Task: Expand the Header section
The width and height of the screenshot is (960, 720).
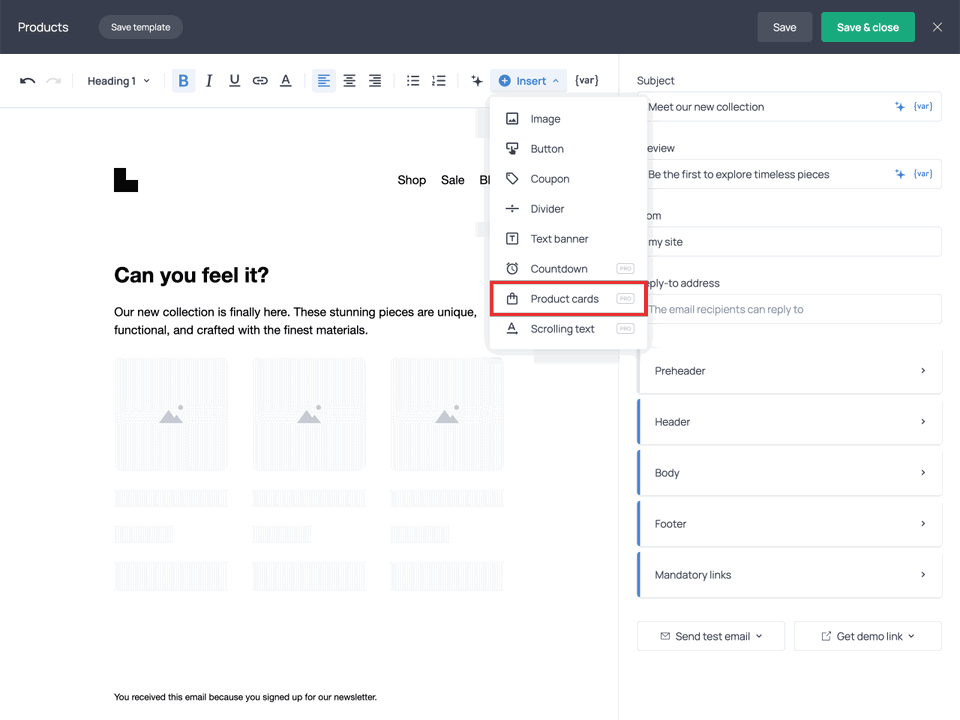Action: point(789,421)
